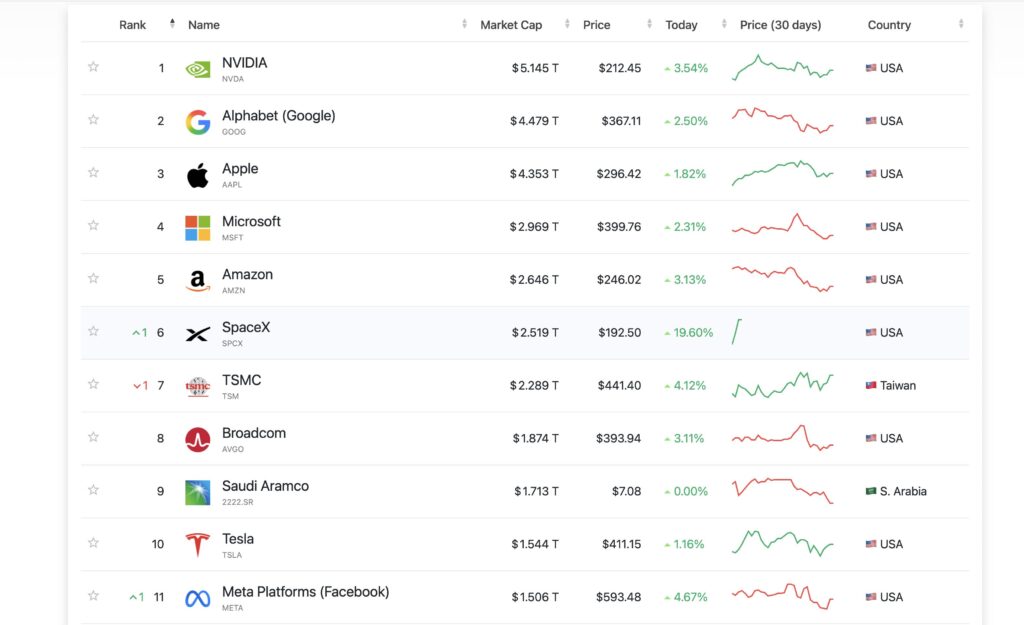
Task: Click the Saudi Aramco logo
Action: (x=197, y=492)
